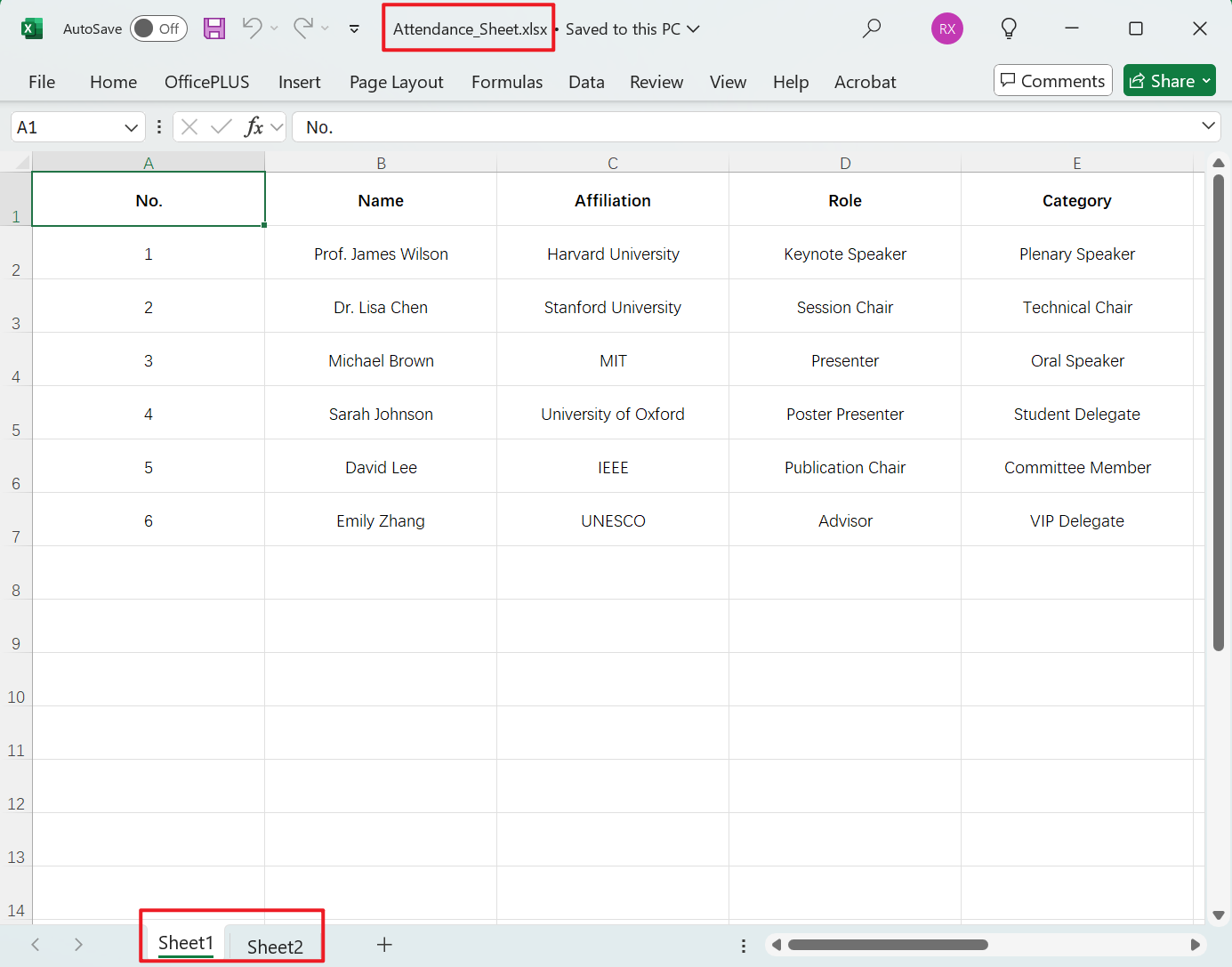This screenshot has width=1232, height=967.
Task: Click the insert function fx icon
Action: point(254,127)
